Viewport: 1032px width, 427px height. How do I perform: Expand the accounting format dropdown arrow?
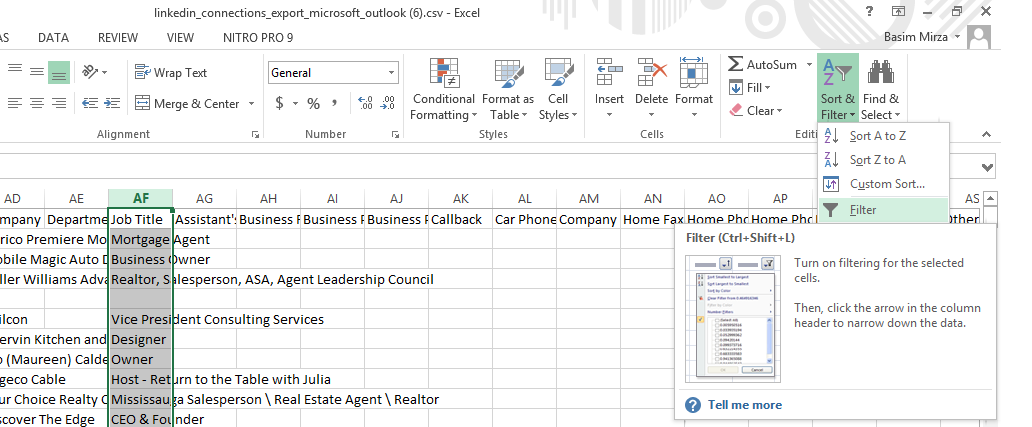click(296, 103)
